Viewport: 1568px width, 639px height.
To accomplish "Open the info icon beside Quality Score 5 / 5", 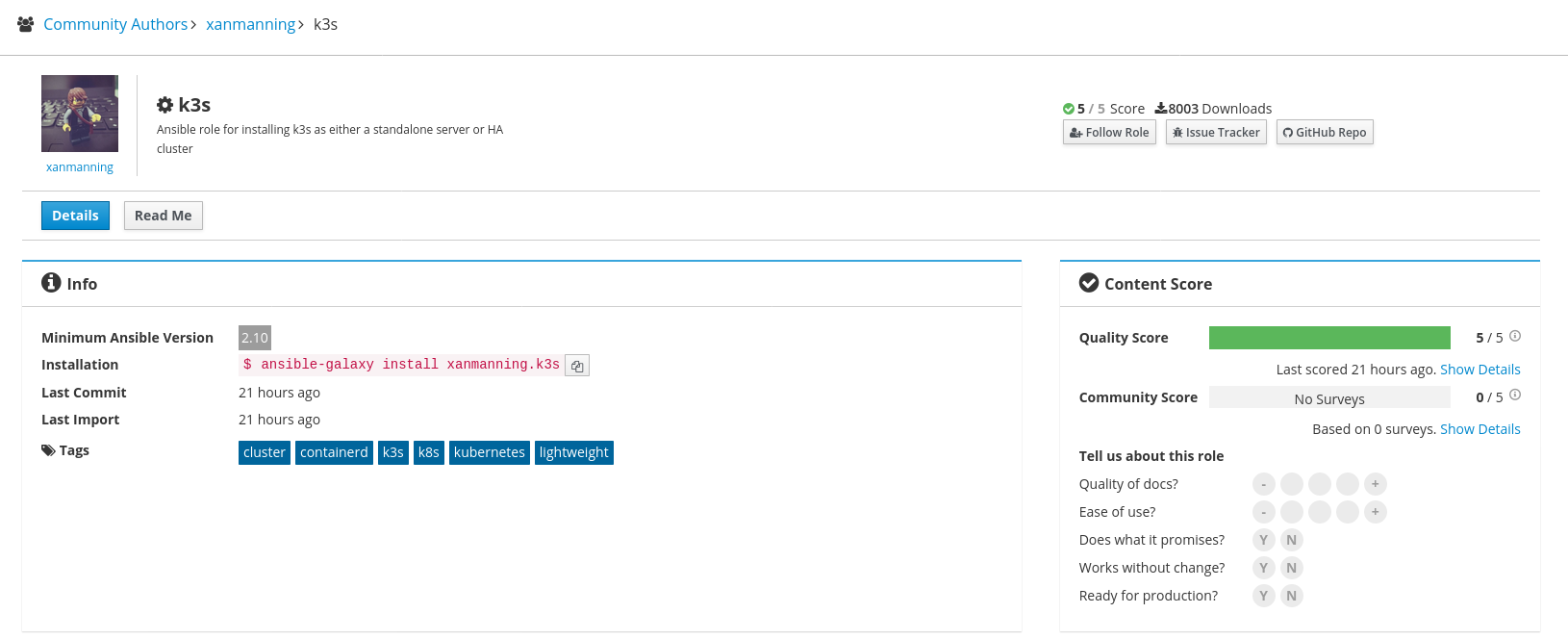I will (1515, 336).
